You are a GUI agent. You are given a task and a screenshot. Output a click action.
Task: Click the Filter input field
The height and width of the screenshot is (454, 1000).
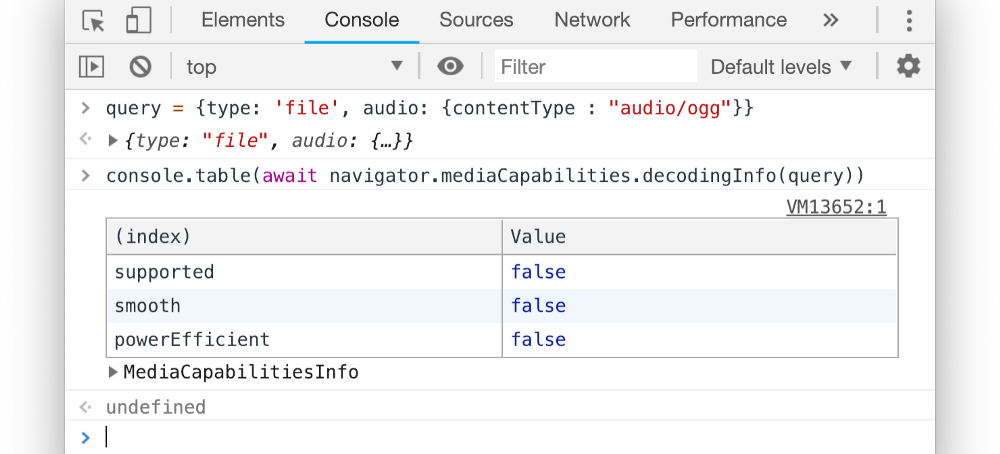595,67
